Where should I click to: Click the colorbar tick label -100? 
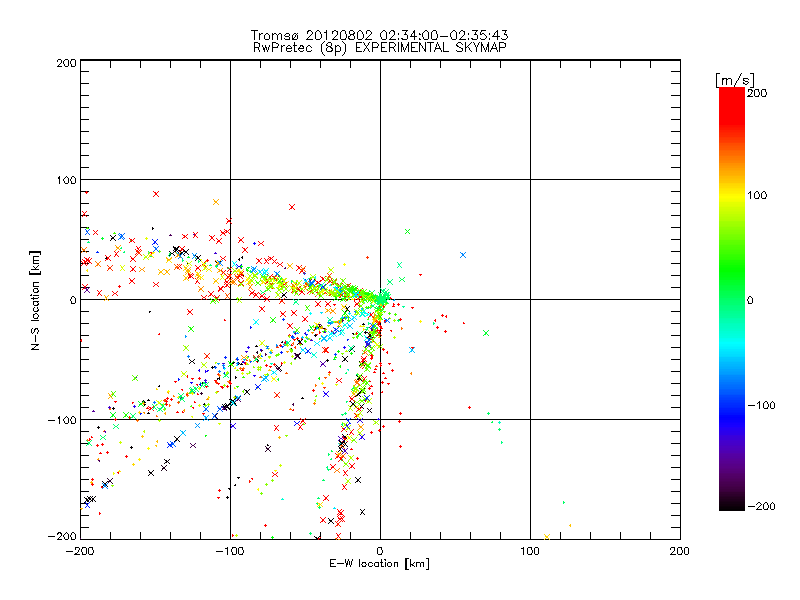click(x=761, y=405)
